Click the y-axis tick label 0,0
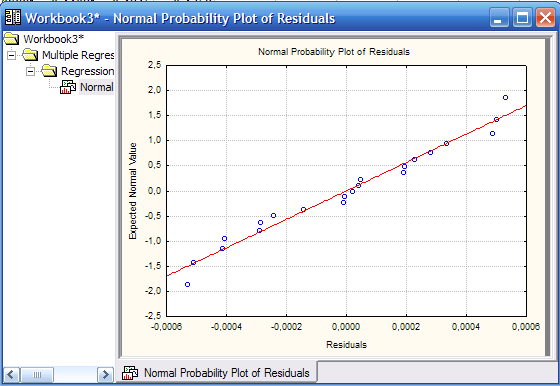This screenshot has width=560, height=386. 154,191
